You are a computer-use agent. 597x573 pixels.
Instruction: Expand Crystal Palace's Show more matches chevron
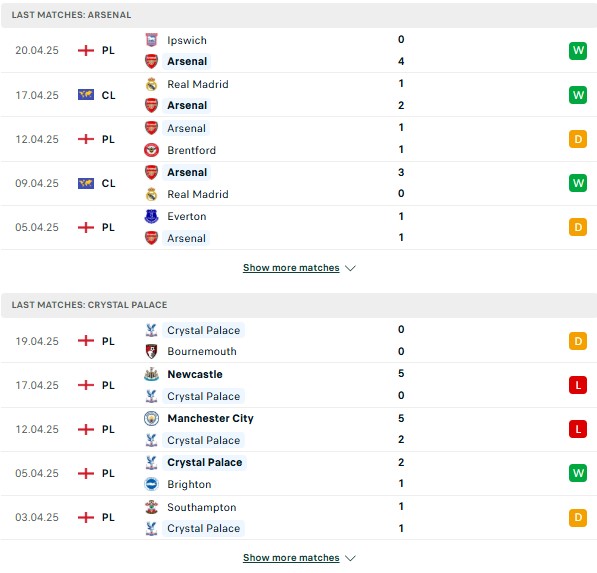pos(350,558)
